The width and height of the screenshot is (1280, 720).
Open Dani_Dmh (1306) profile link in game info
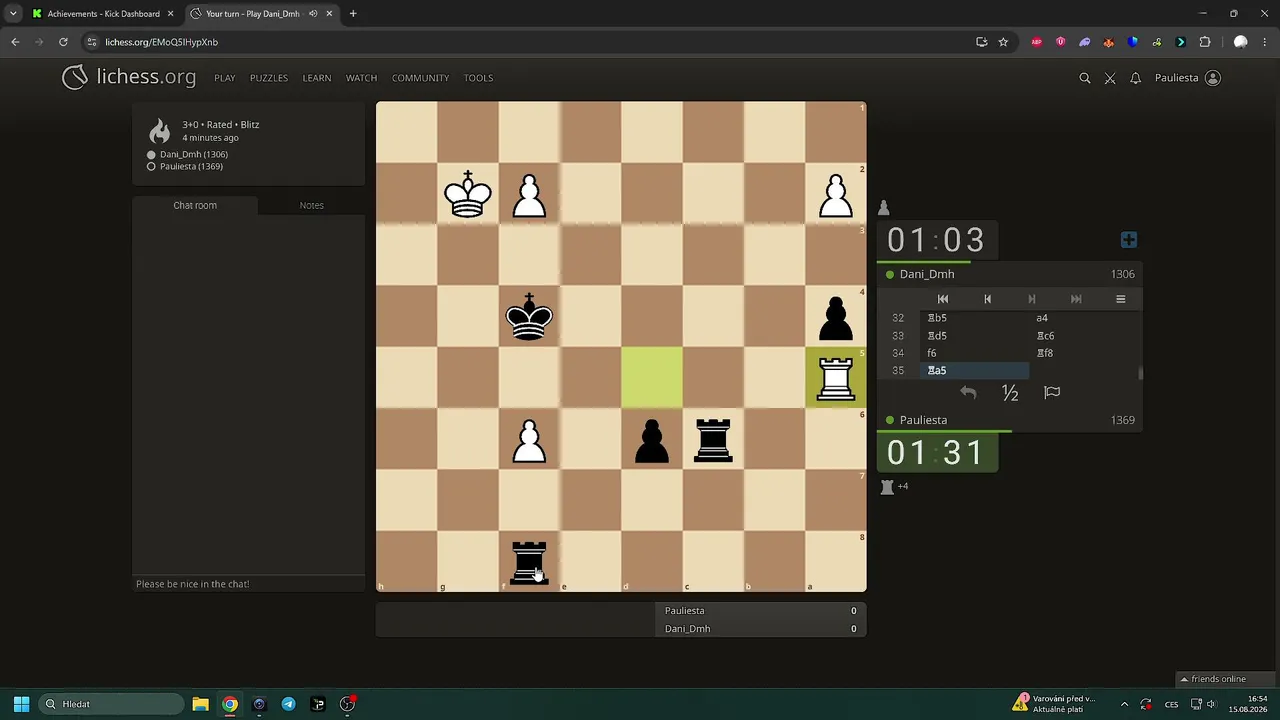(x=194, y=154)
